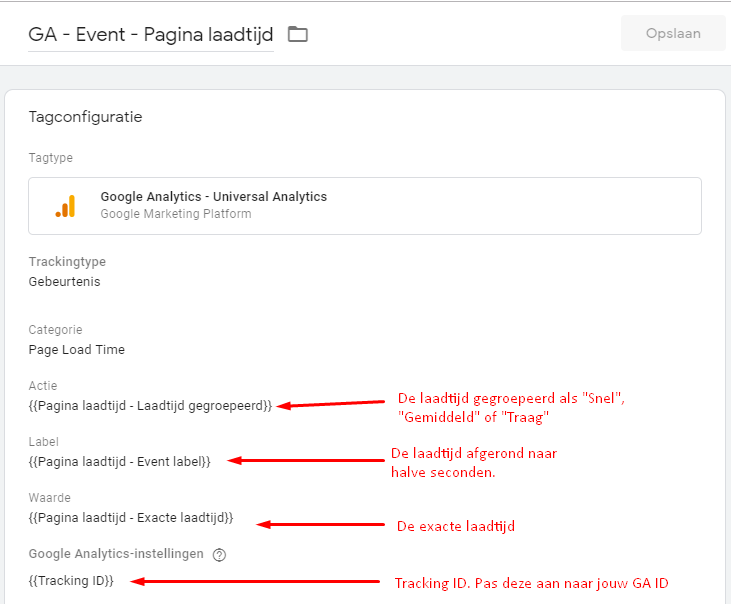Edit the tag name 'GA - Event - Pagina laadtijd'
The height and width of the screenshot is (604, 731).
point(151,34)
